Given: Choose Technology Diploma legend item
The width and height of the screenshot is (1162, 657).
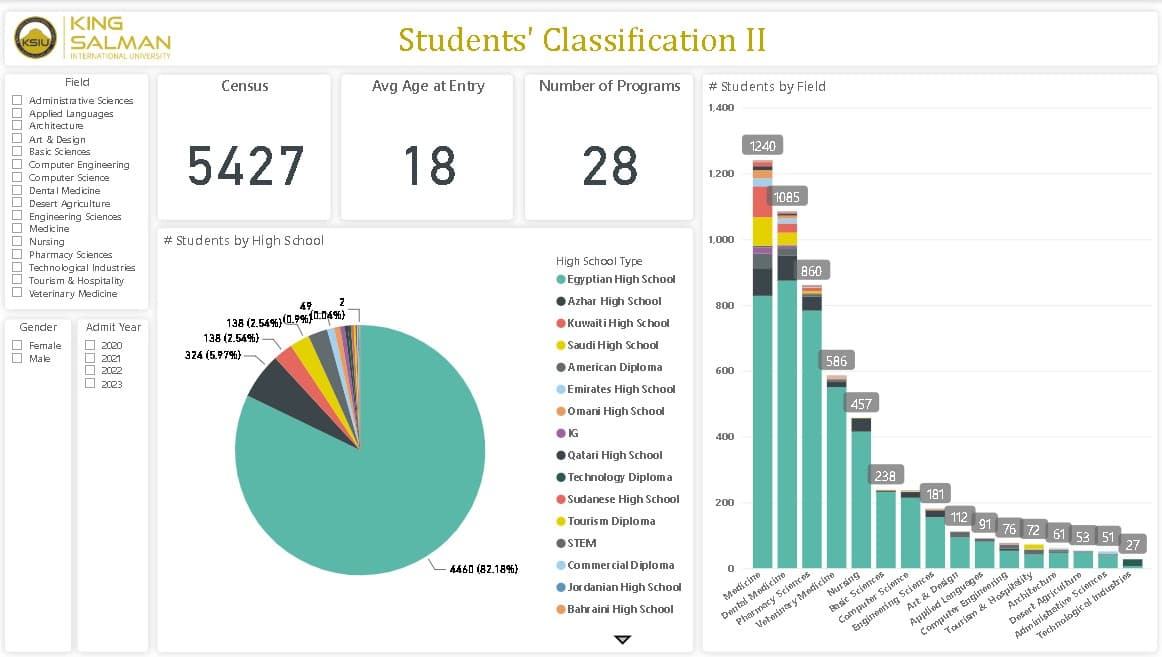Looking at the screenshot, I should pos(615,477).
